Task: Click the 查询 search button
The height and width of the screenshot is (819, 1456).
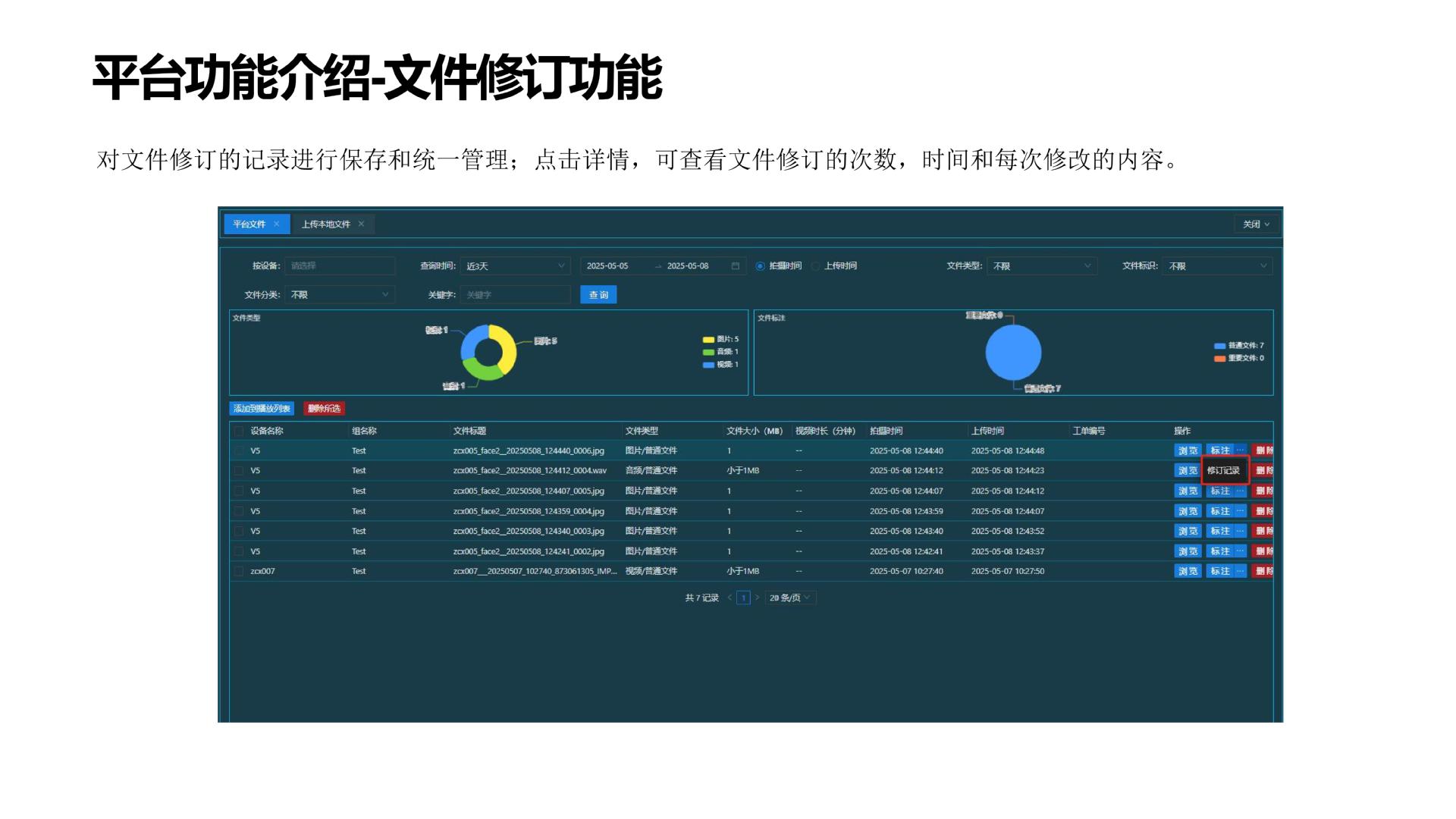Action: pyautogui.click(x=598, y=295)
